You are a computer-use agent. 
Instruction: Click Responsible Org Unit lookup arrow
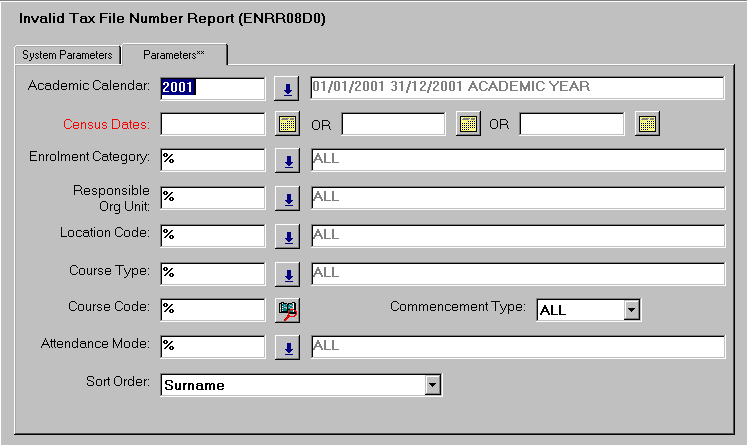click(x=287, y=199)
